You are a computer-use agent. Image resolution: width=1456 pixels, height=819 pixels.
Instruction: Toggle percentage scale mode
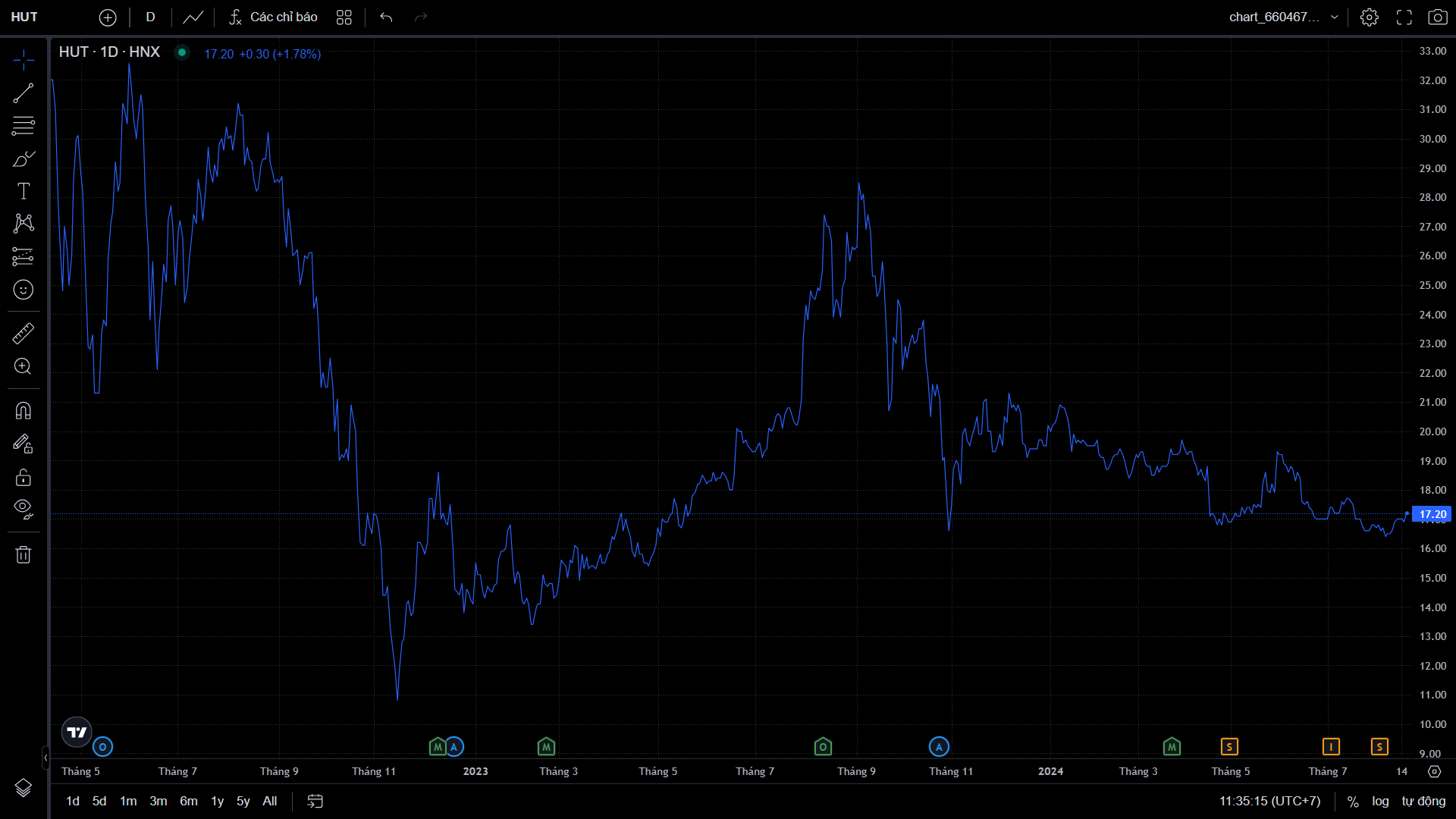coord(1353,802)
